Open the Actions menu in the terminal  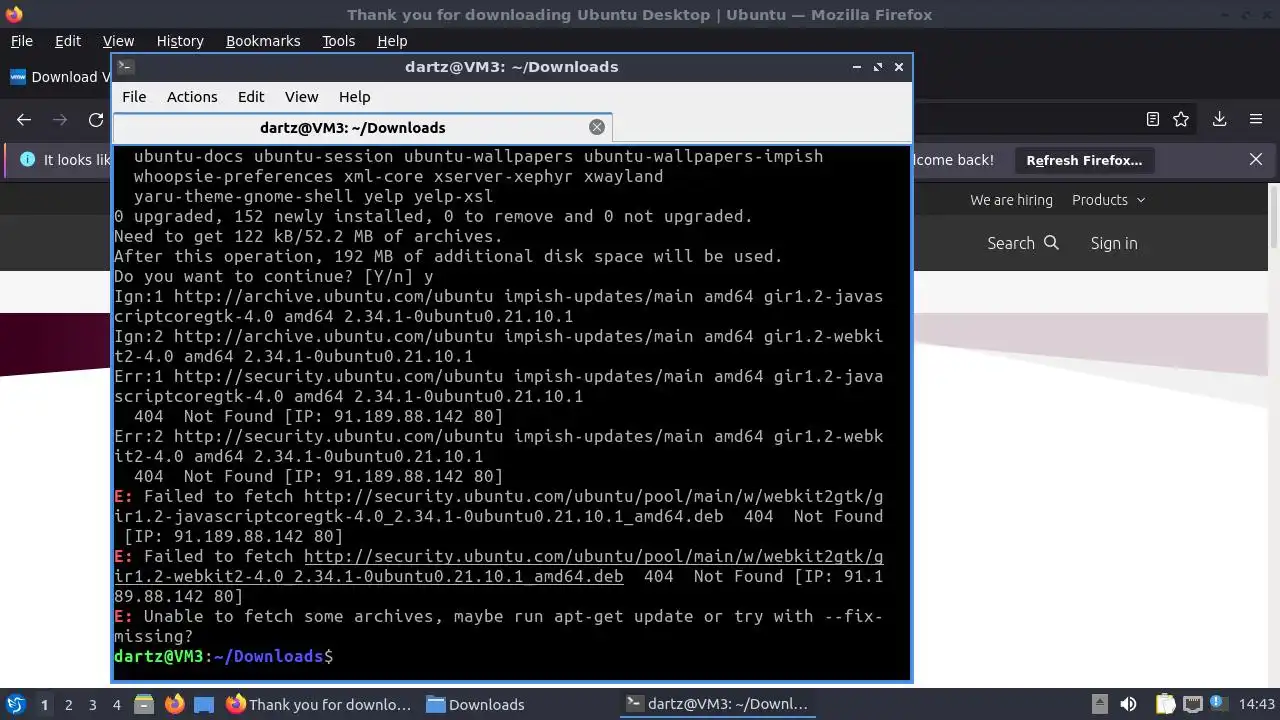coord(192,97)
